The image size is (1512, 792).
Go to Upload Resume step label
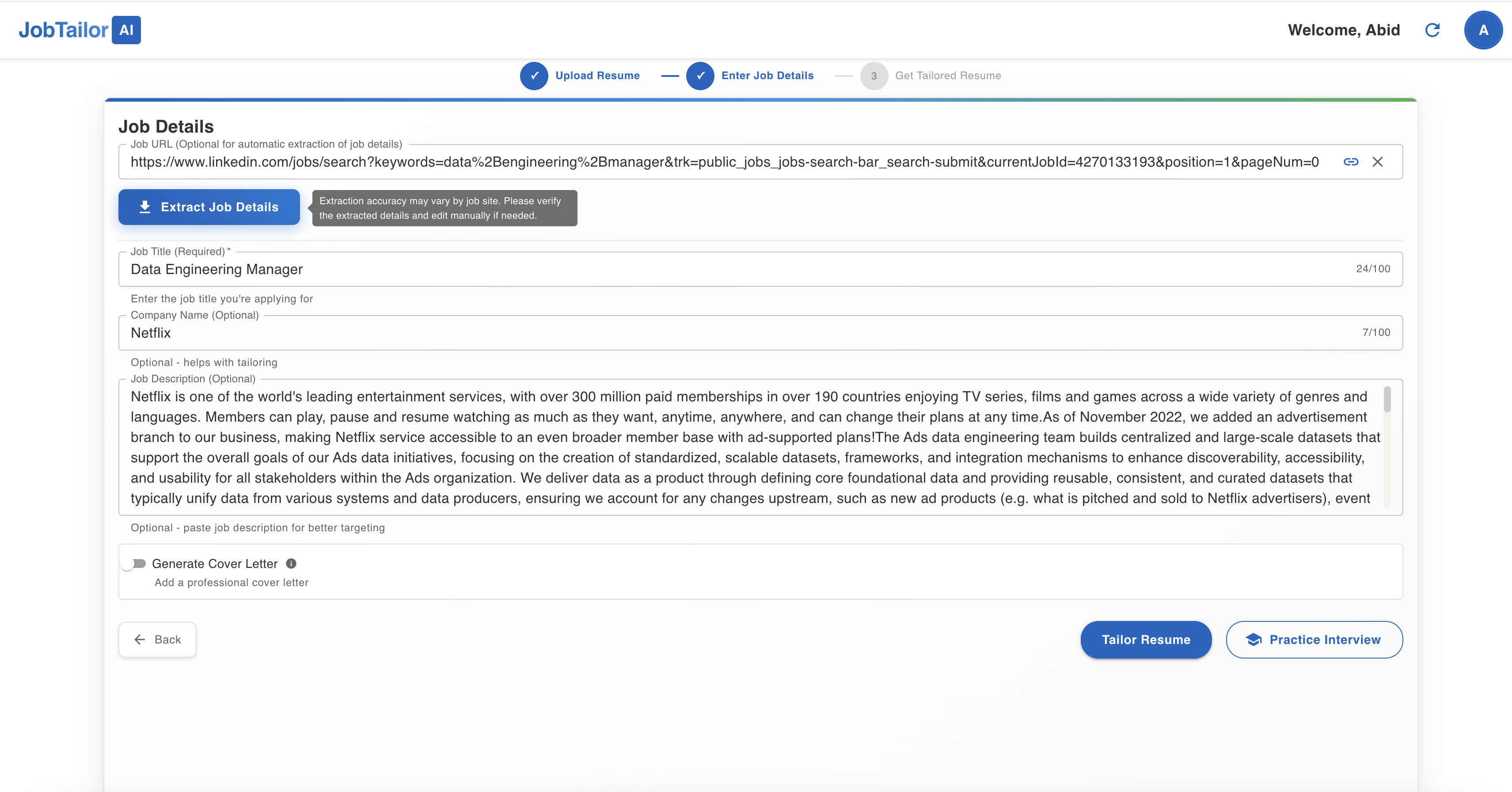[x=597, y=76]
